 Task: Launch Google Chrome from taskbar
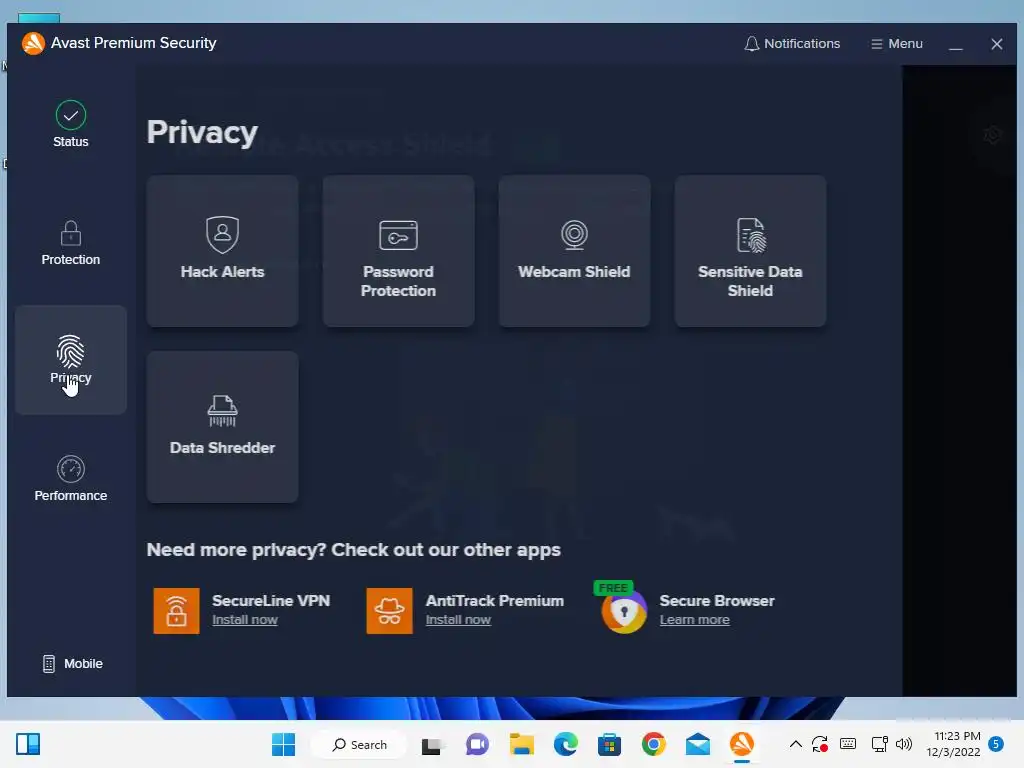click(x=654, y=744)
